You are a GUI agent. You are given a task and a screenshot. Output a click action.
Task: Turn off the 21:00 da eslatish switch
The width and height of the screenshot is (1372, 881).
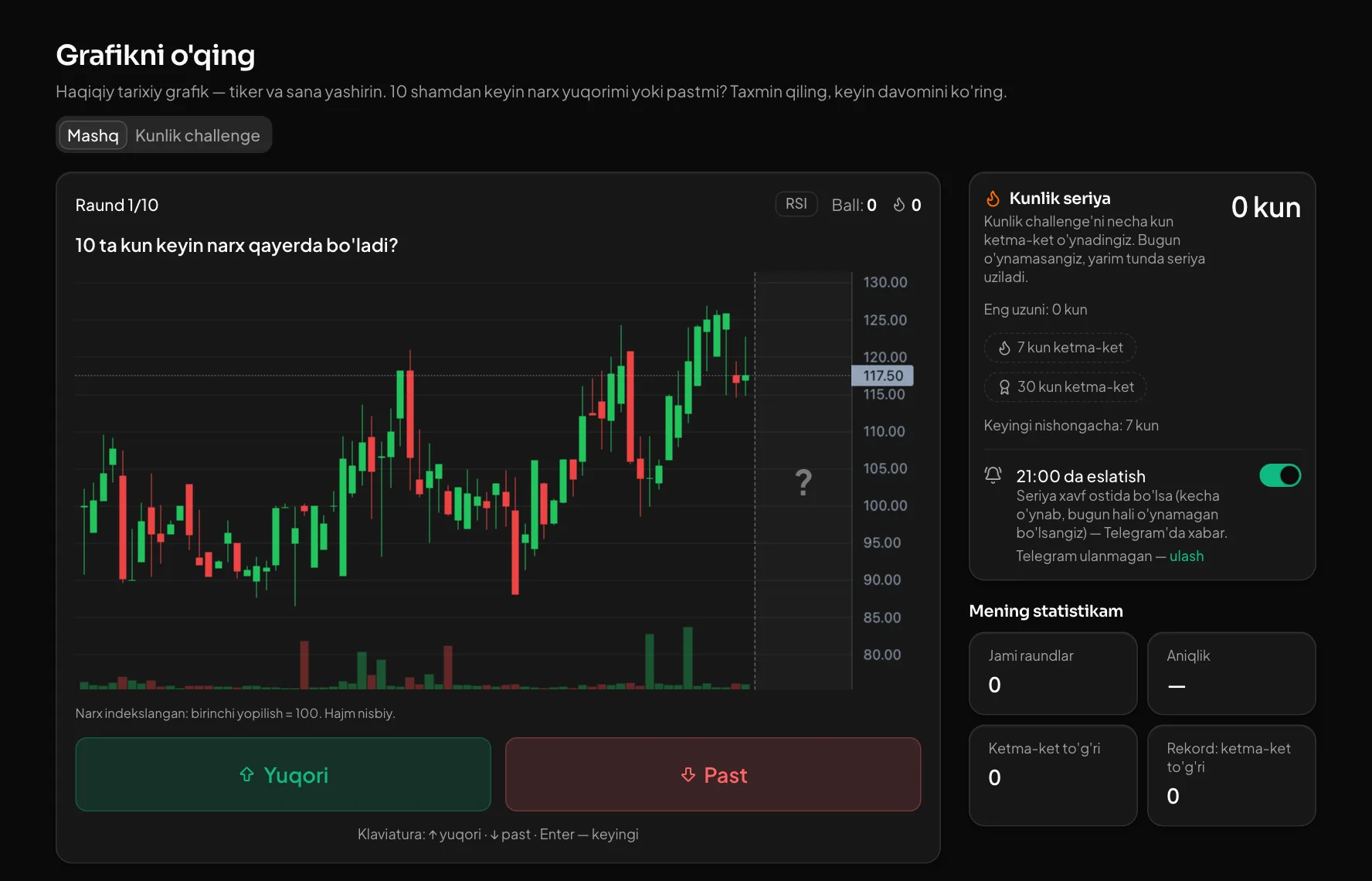coord(1280,475)
